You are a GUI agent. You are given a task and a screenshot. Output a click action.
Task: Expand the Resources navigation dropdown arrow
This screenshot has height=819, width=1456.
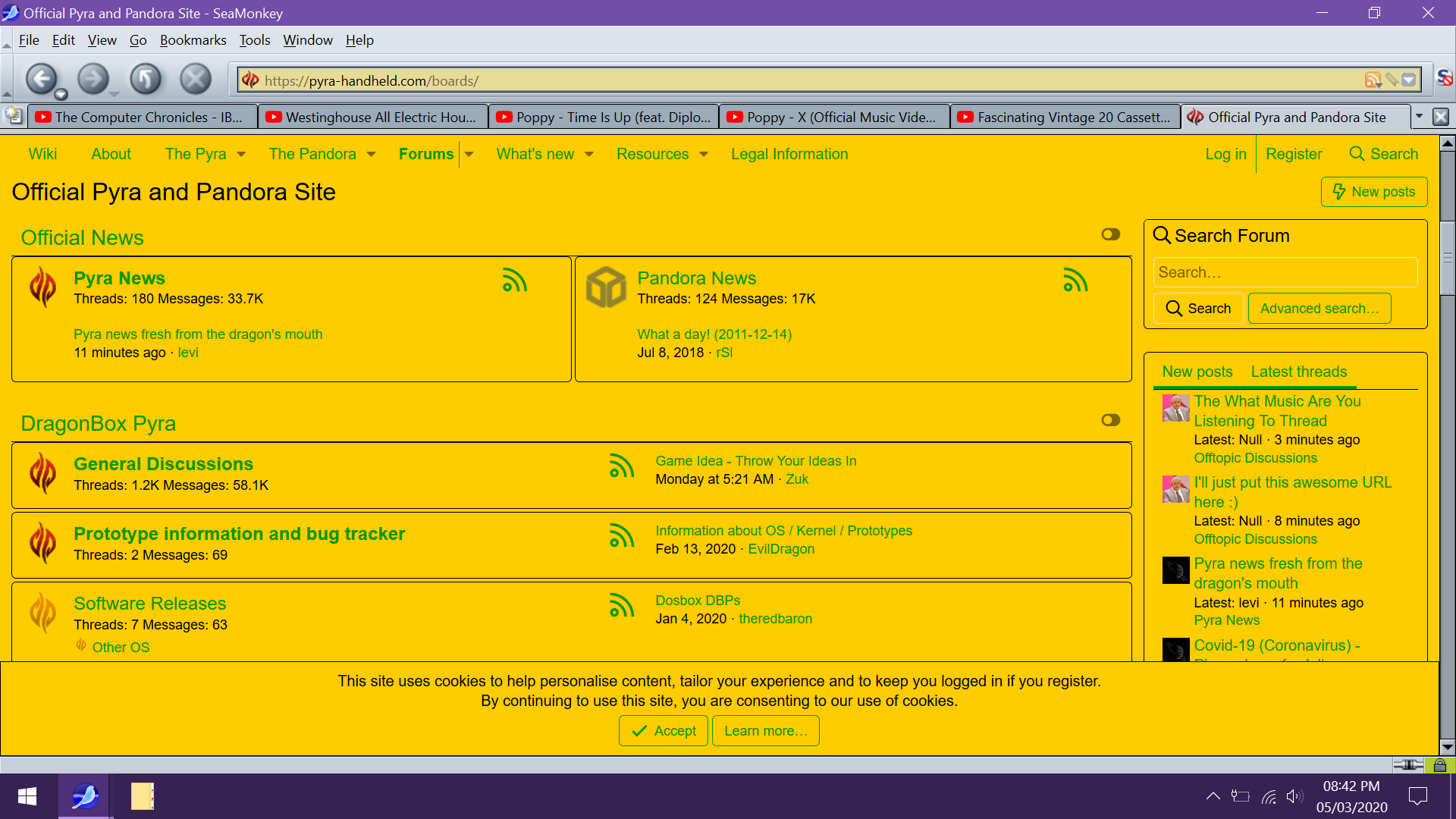coord(704,155)
